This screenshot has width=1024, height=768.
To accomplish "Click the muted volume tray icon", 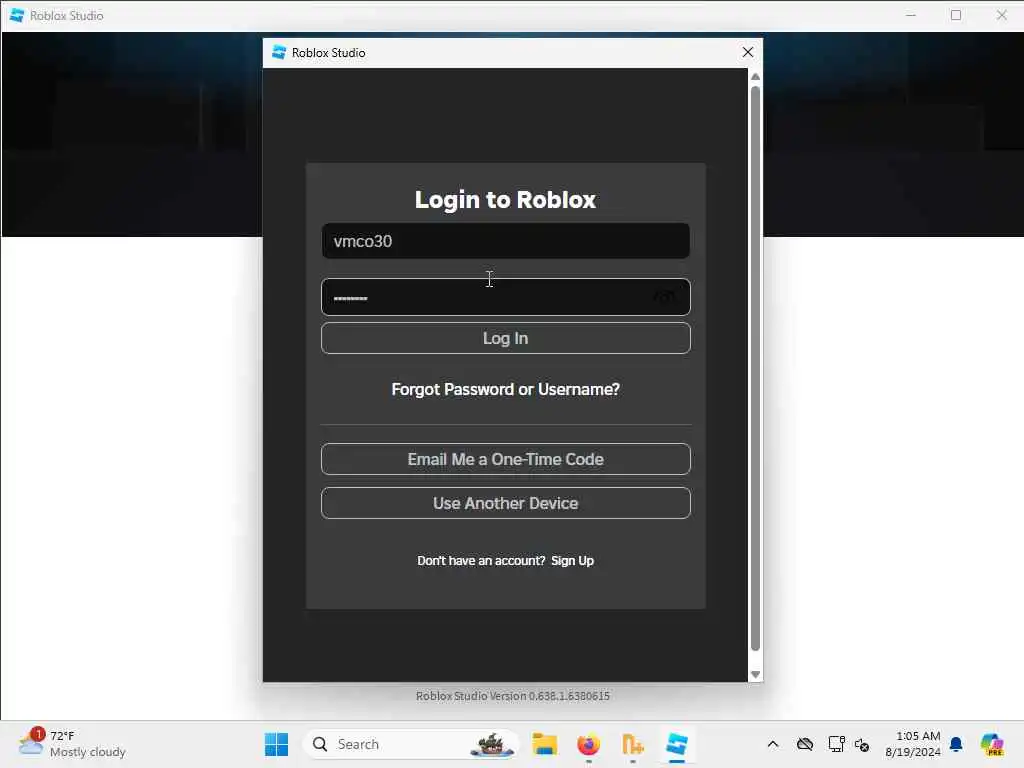I will pos(862,744).
